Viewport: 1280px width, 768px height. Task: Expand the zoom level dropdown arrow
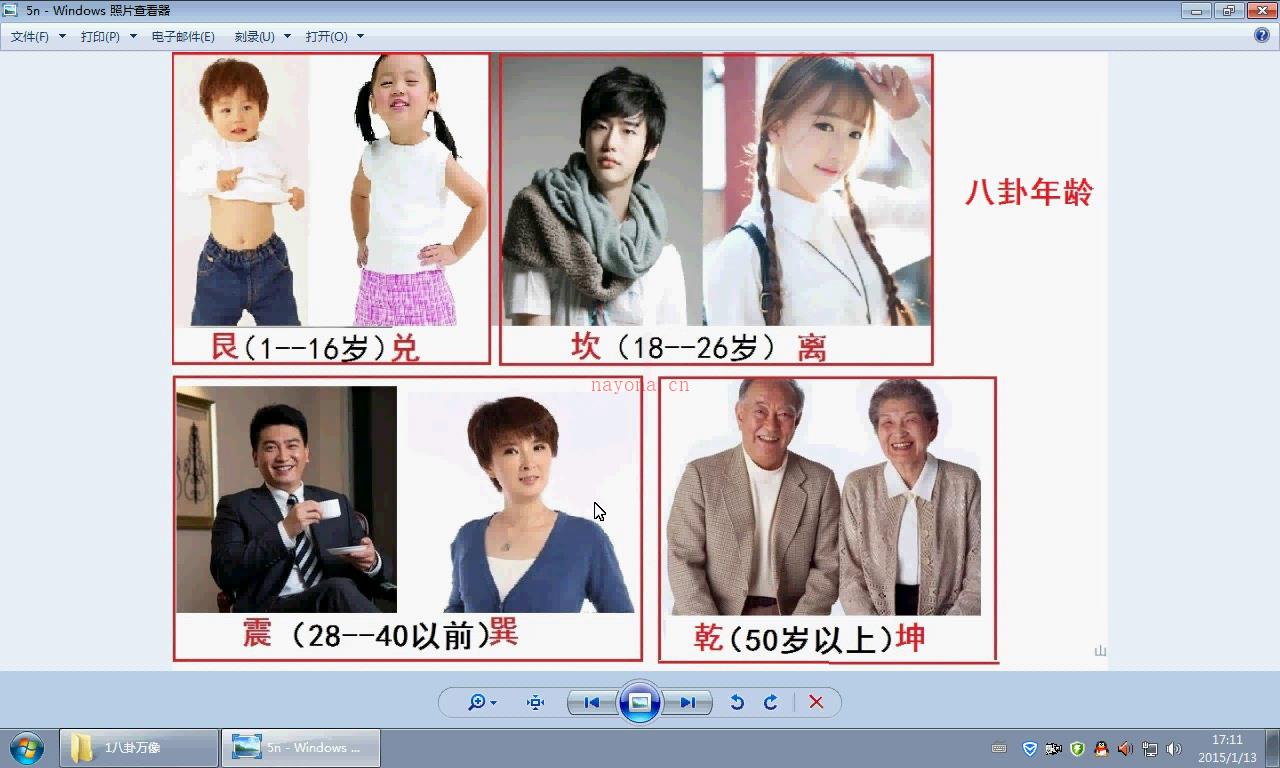pos(493,703)
